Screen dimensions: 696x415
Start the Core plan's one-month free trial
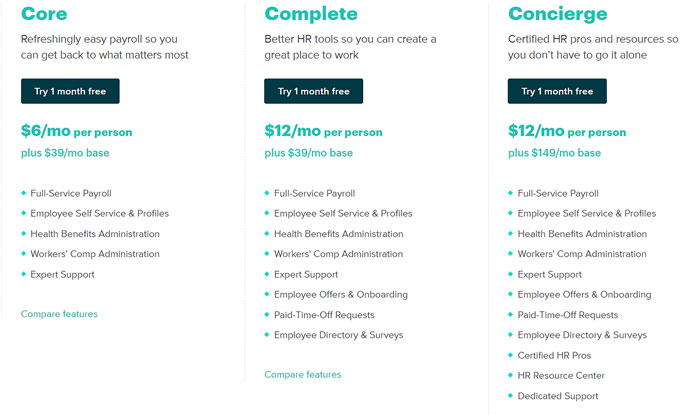click(70, 91)
